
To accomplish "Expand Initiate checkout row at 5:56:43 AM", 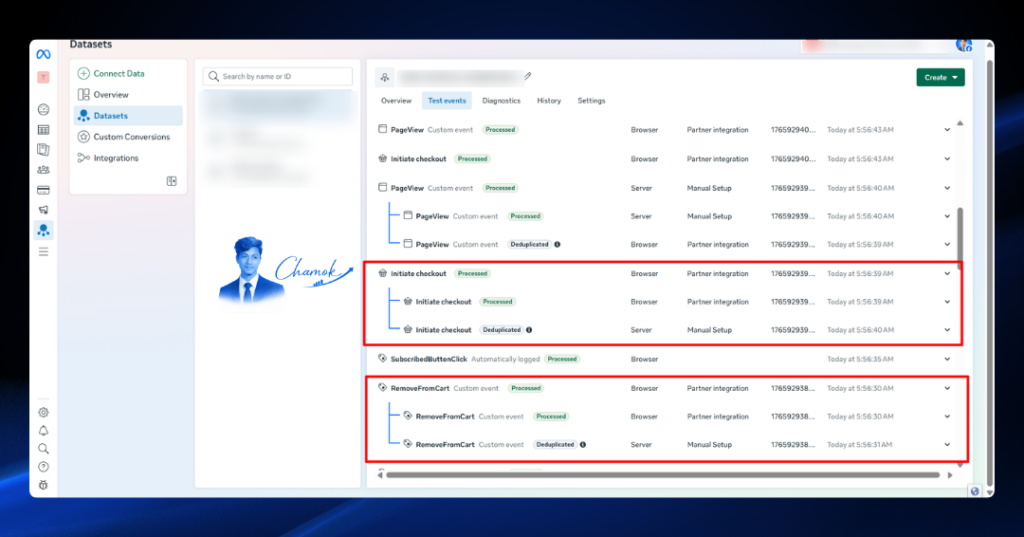I will coord(947,159).
